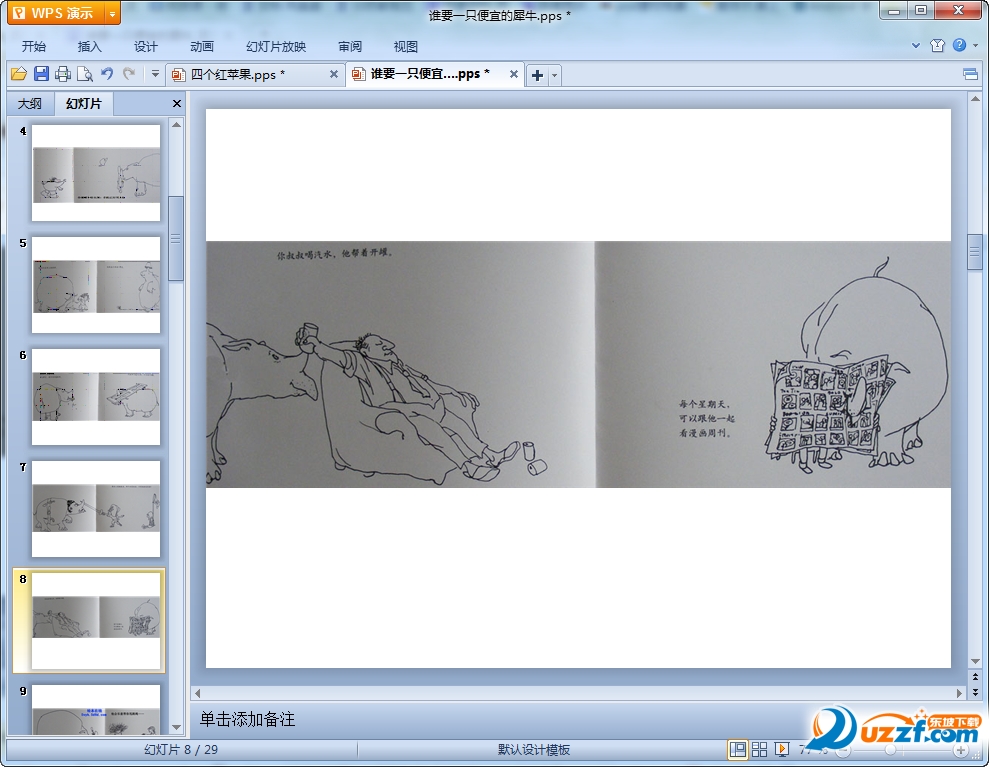
Task: Expand the WPS 演示 dropdown arrow
Action: point(112,13)
